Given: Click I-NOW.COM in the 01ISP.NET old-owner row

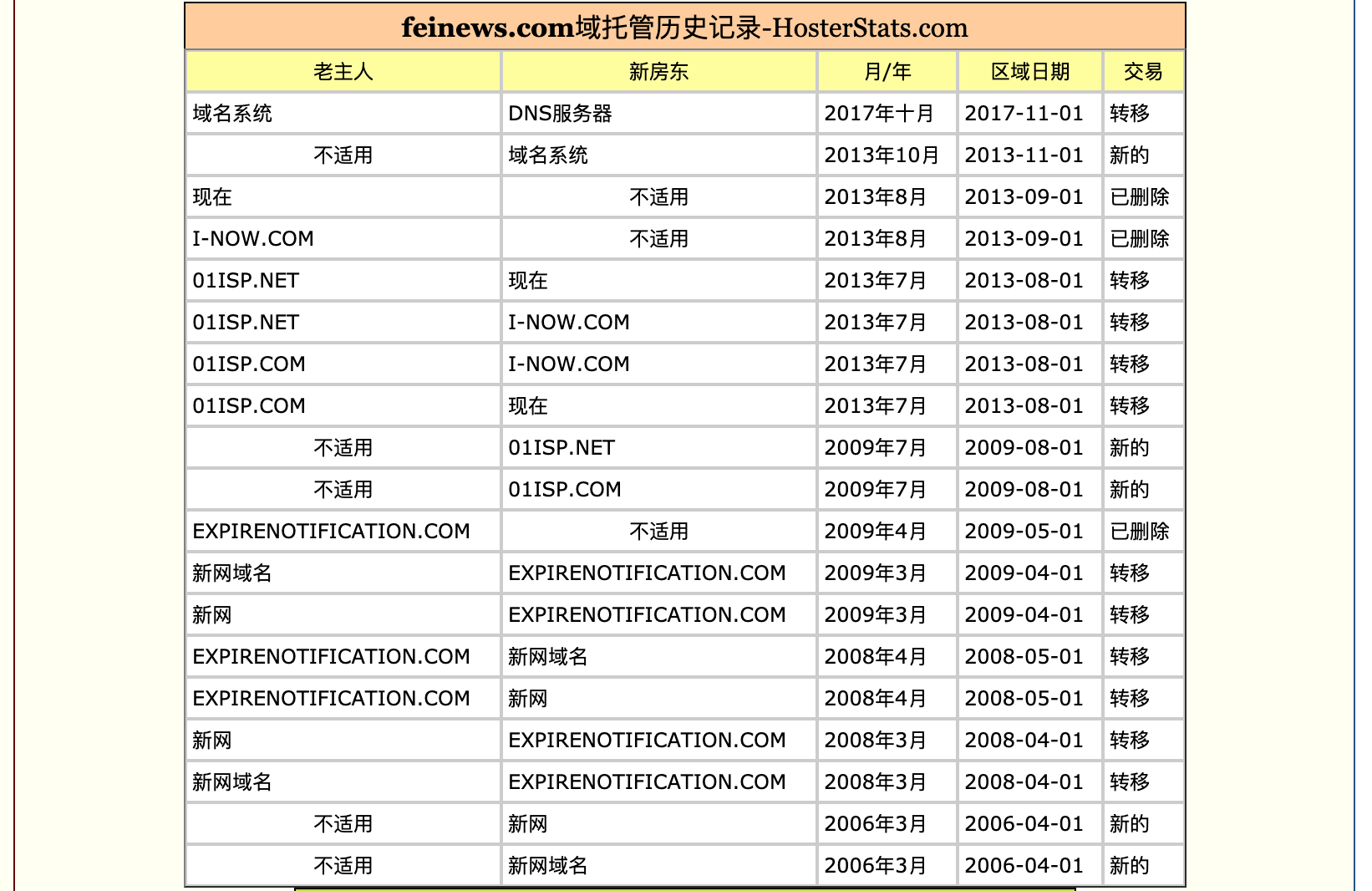Looking at the screenshot, I should [x=569, y=323].
